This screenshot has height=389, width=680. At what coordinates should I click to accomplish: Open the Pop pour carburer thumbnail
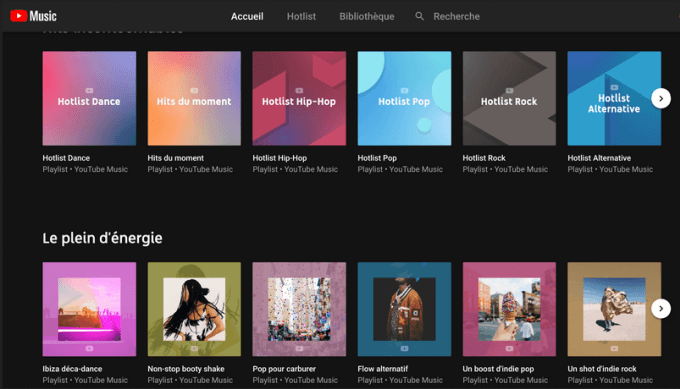coord(299,309)
